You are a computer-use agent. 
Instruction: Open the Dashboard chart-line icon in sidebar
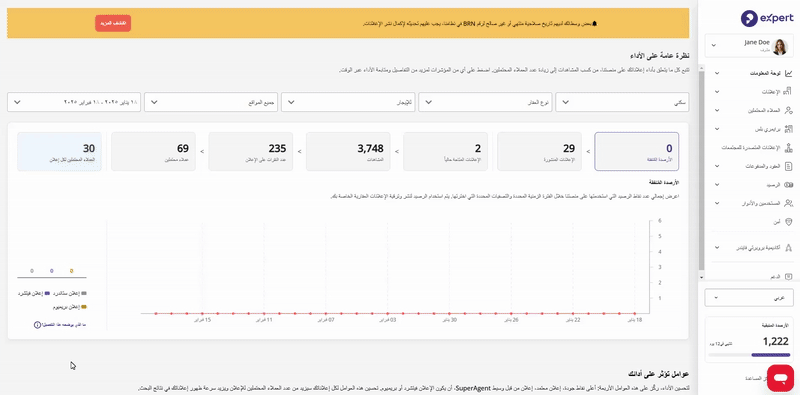click(789, 73)
